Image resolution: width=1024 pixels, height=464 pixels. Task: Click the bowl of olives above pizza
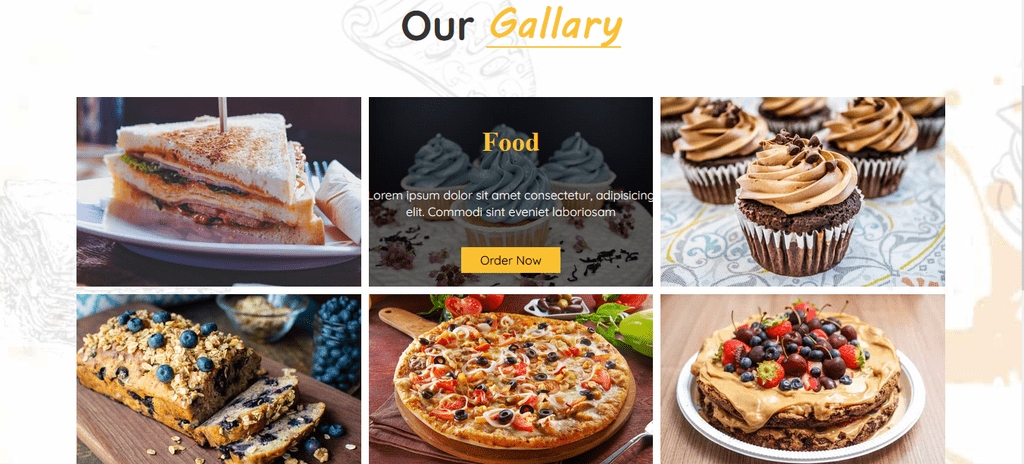pyautogui.click(x=557, y=305)
